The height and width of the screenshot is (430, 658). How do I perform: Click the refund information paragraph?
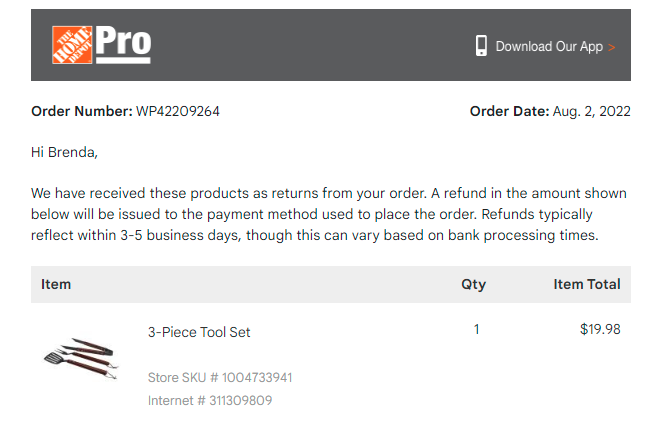pos(329,214)
